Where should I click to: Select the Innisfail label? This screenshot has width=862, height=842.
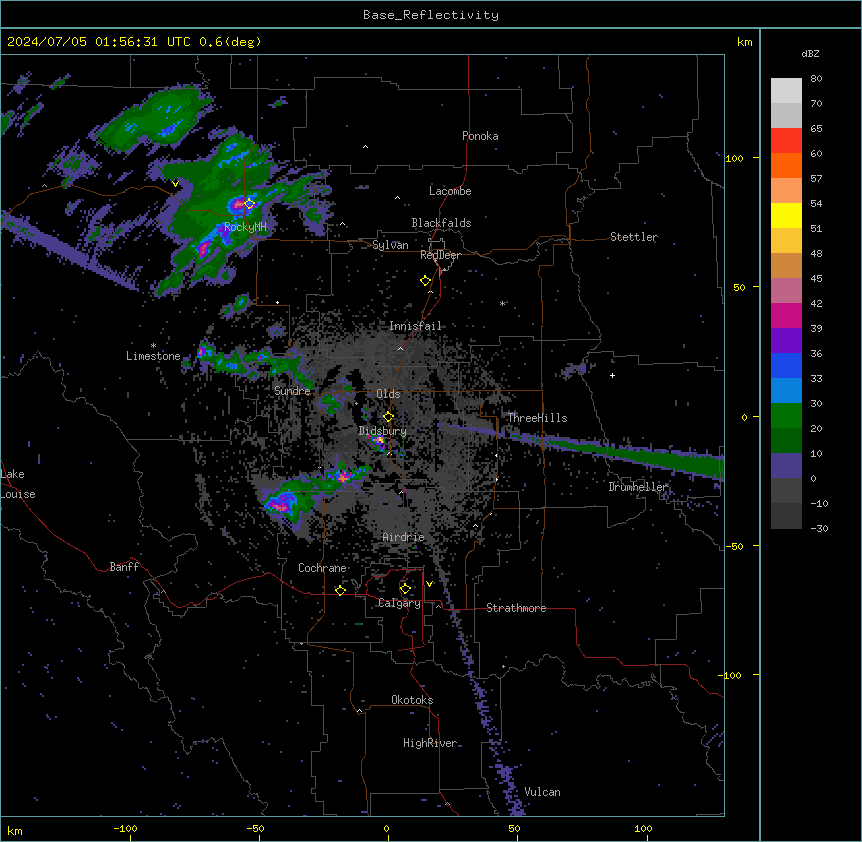(415, 326)
